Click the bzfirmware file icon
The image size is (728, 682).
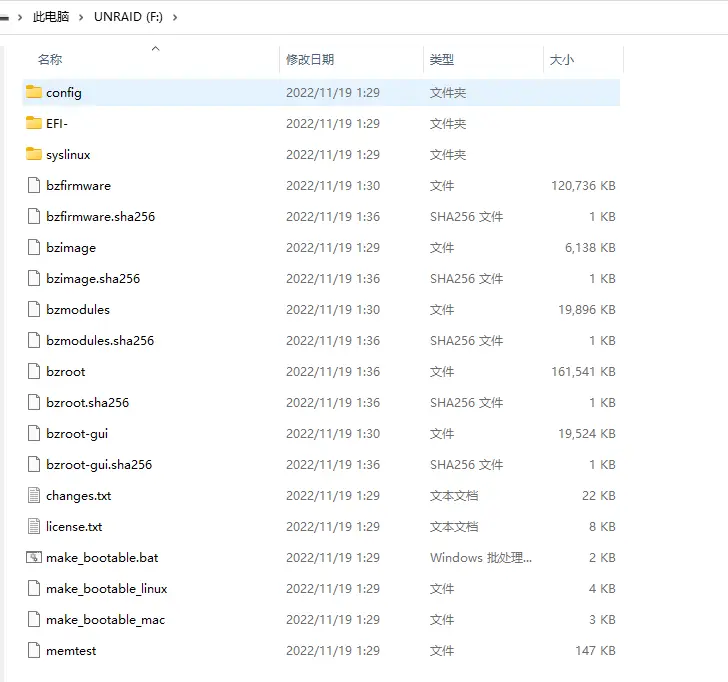pos(34,186)
